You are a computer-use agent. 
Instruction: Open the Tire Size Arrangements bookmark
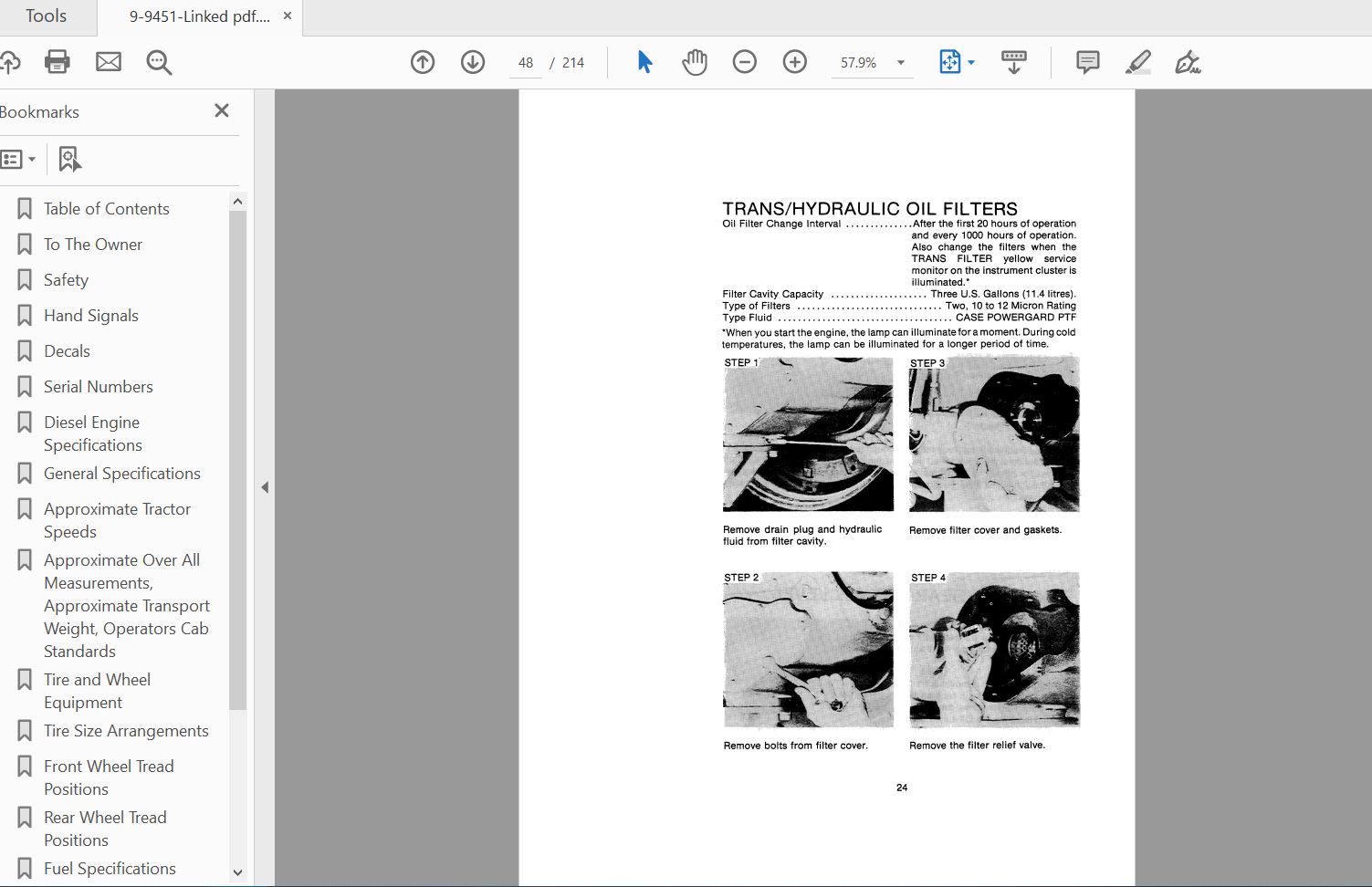coord(126,731)
